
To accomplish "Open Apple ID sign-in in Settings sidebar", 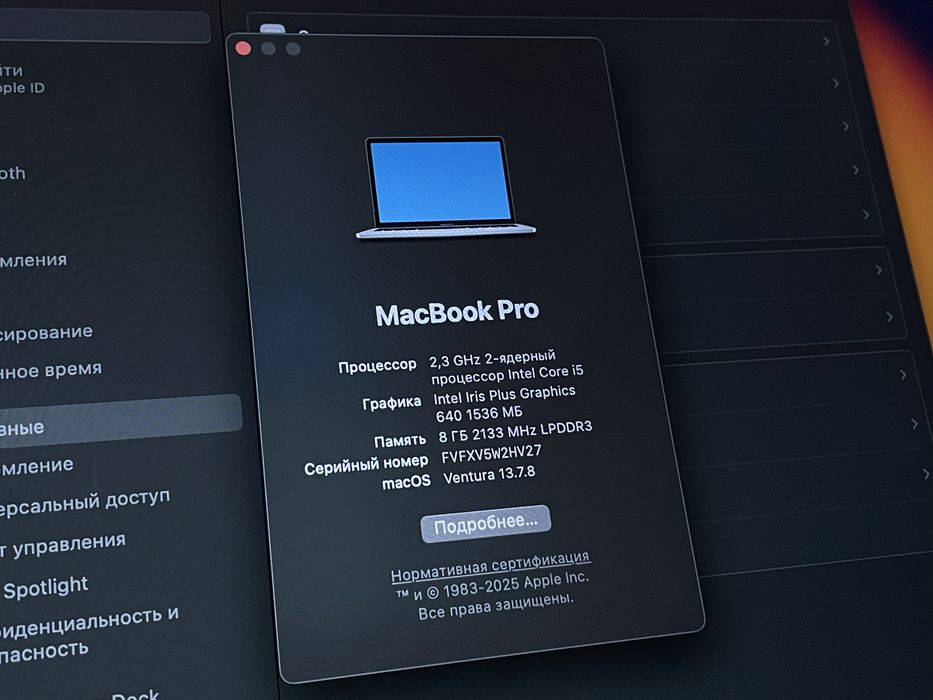I will [22, 79].
